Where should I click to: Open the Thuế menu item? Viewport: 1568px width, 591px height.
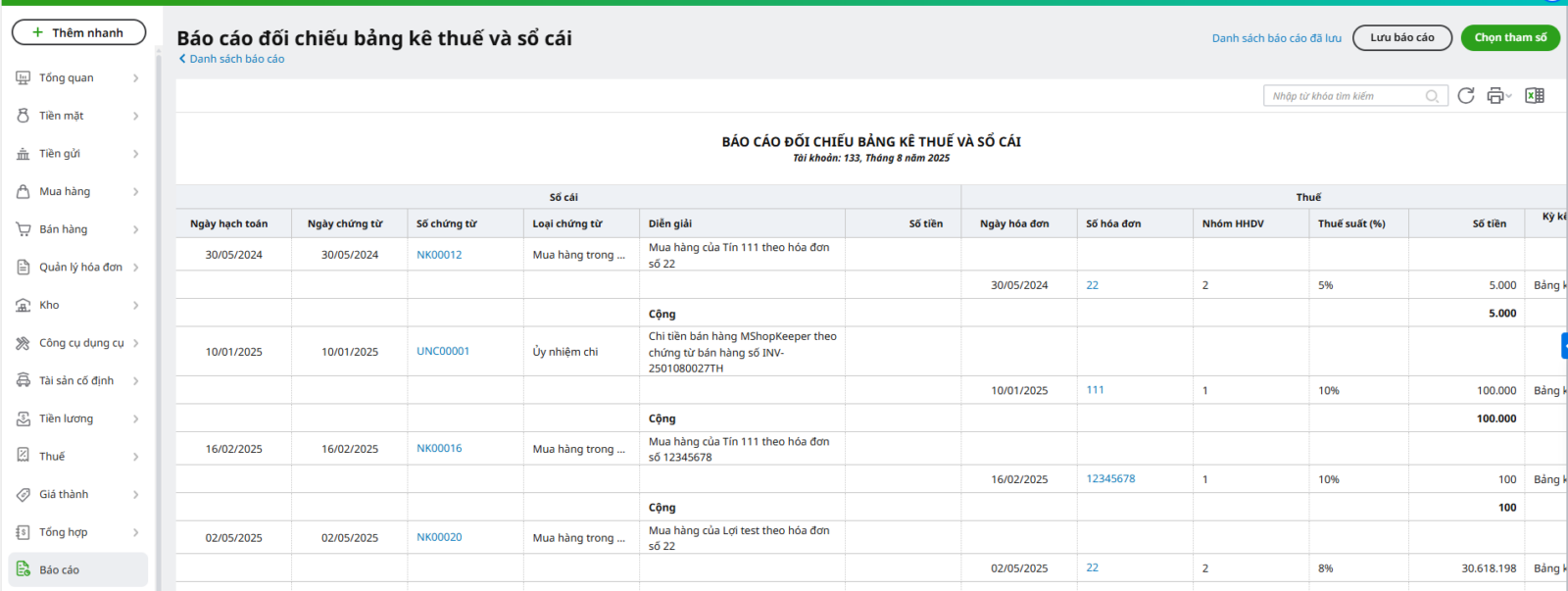coord(52,457)
